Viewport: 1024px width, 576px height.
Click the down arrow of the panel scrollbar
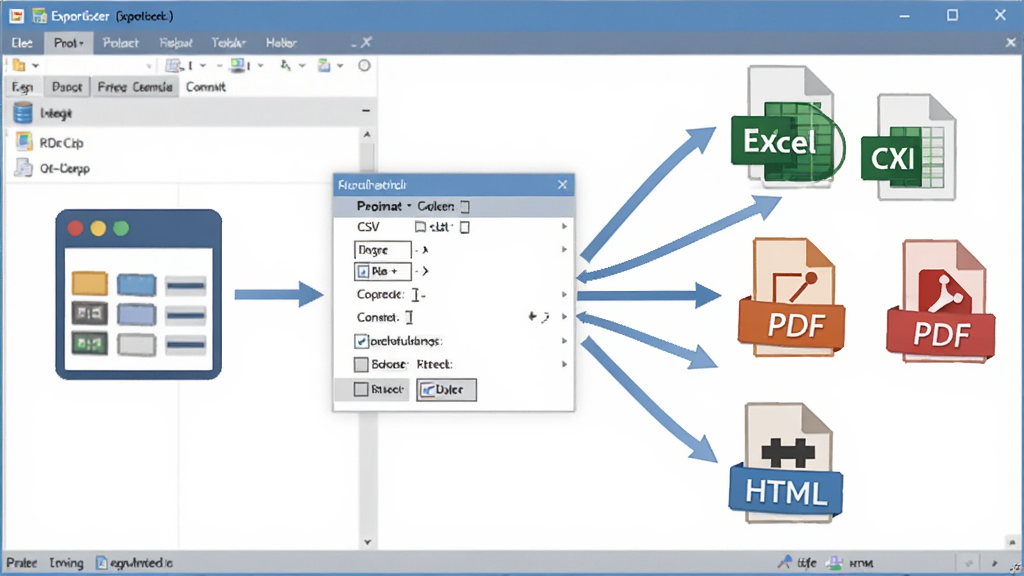(367, 542)
